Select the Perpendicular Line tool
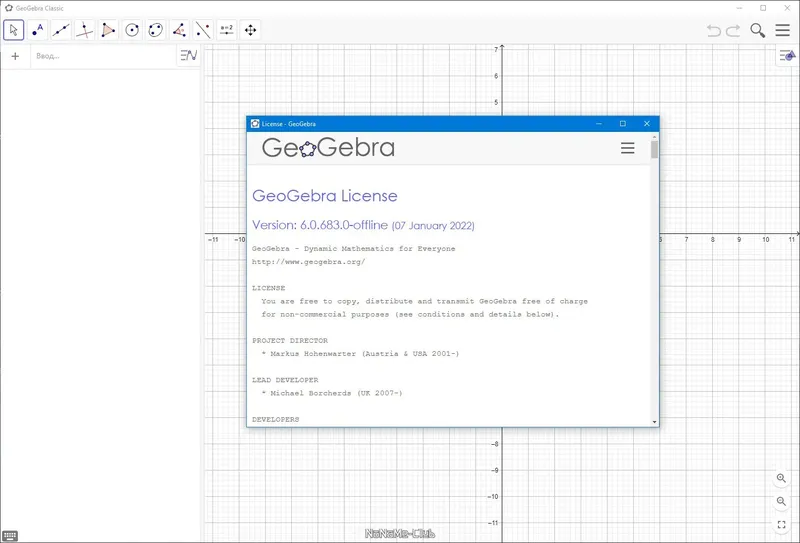 pos(85,30)
